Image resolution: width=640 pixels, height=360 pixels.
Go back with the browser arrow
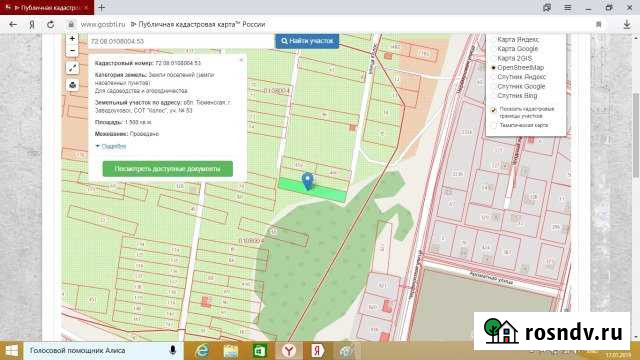(x=13, y=24)
